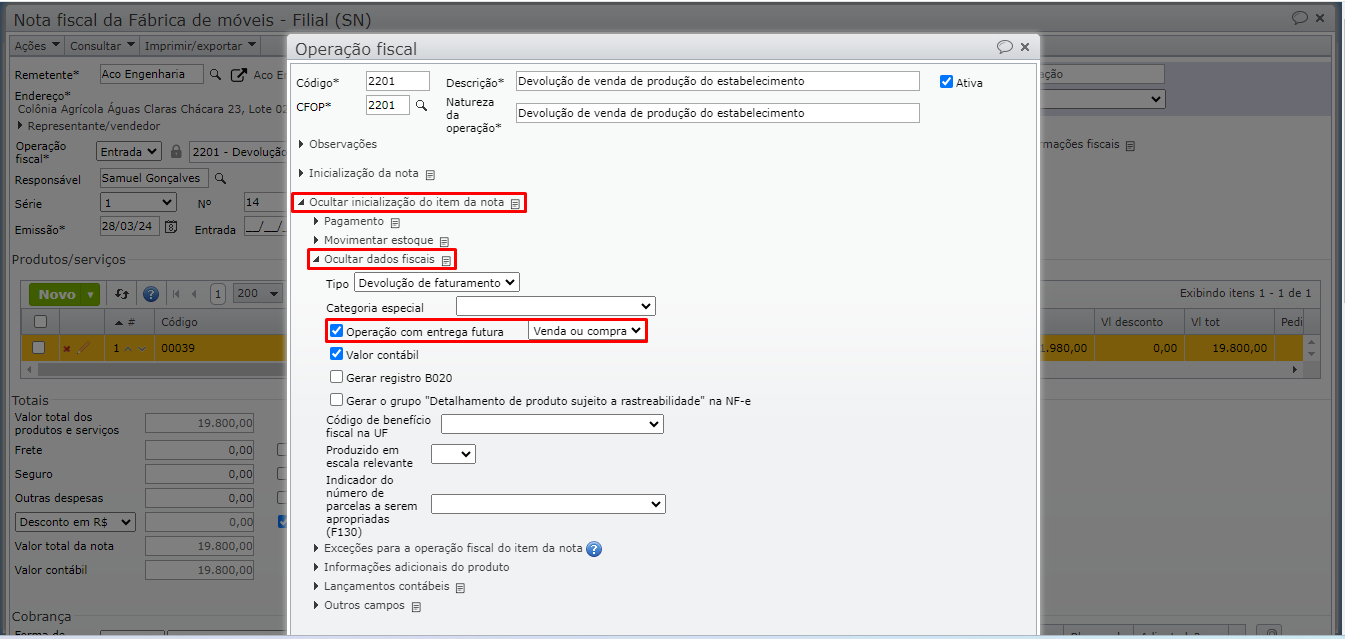Click Natureza da operação input field
Screen dimensions: 1345x639
coord(717,113)
